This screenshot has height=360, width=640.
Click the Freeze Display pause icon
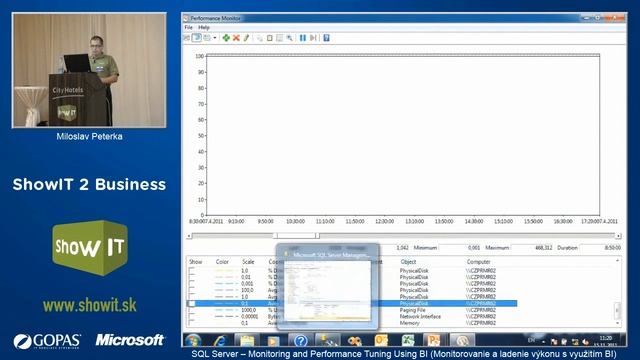pos(303,38)
